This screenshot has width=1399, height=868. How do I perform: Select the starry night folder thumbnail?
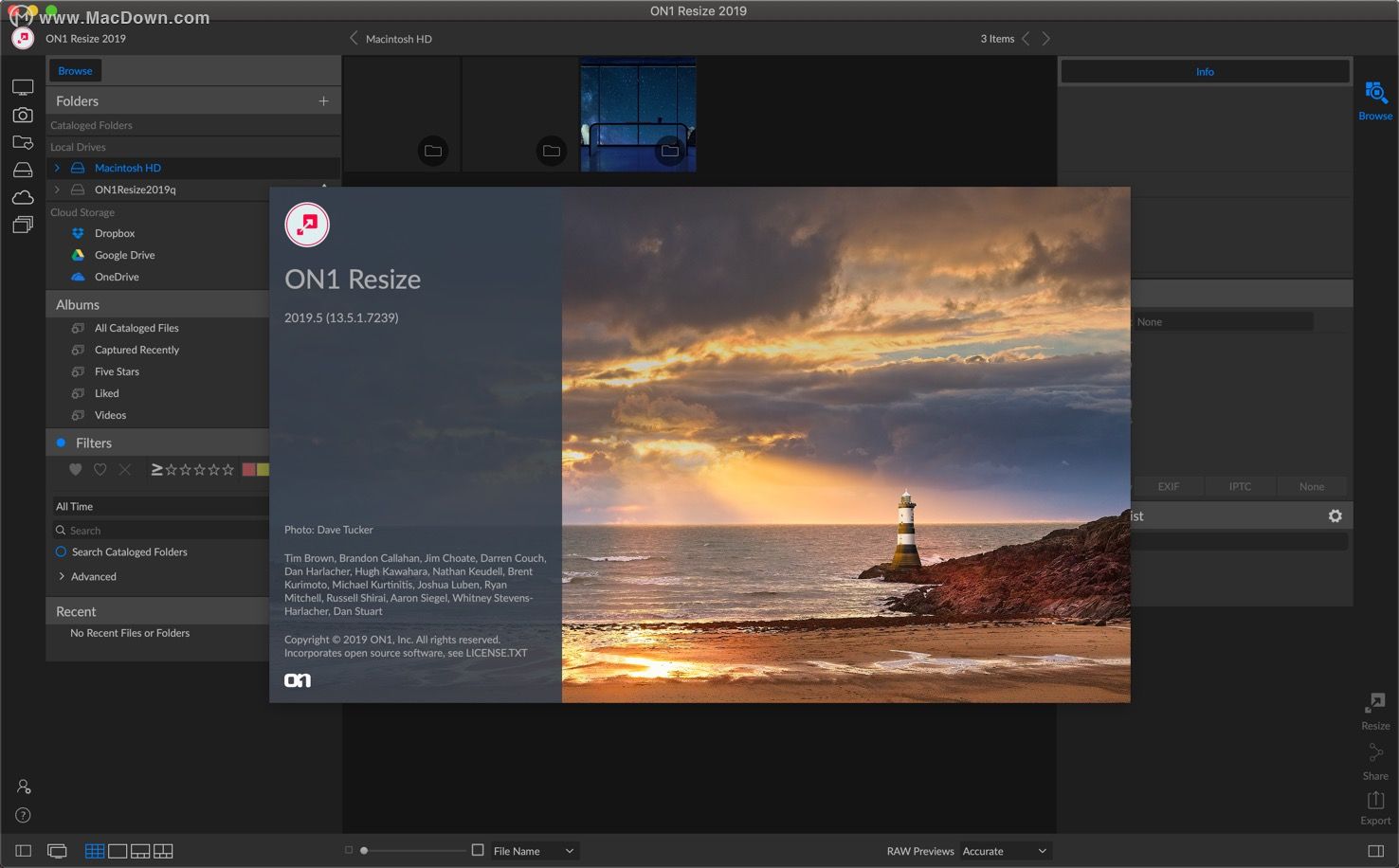click(638, 115)
